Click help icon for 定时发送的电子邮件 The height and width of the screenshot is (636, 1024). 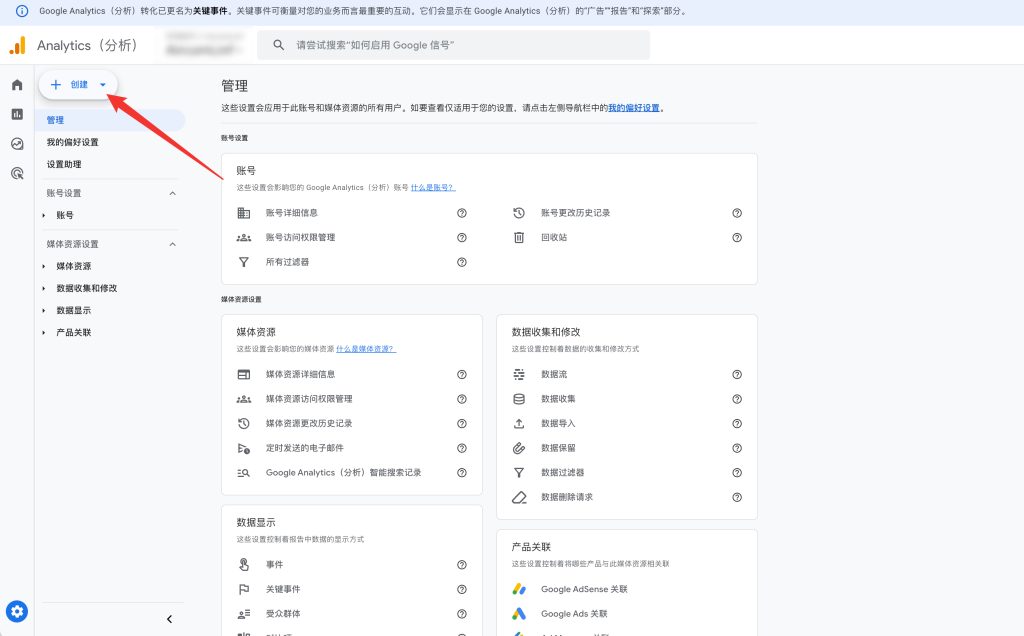462,448
